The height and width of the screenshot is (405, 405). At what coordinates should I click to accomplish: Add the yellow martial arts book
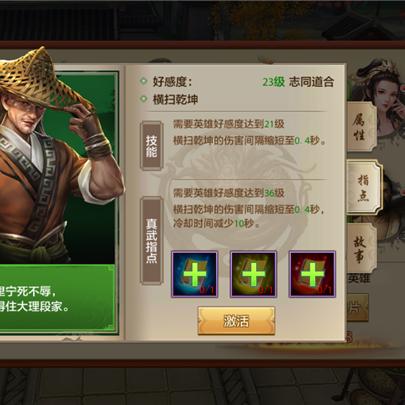[x=253, y=274]
